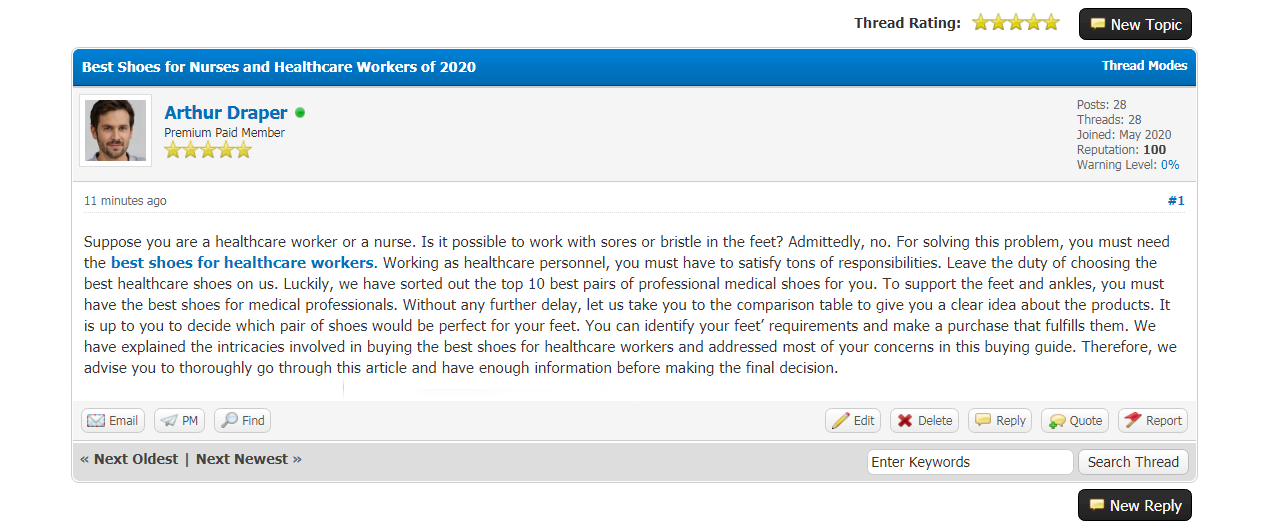
Task: Edit the post via pencil icon
Action: point(840,421)
